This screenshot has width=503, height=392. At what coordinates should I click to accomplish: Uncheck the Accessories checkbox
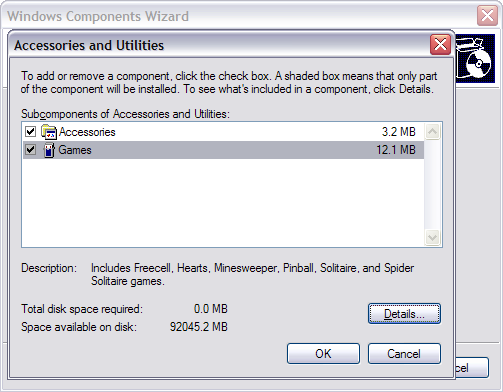click(x=30, y=132)
